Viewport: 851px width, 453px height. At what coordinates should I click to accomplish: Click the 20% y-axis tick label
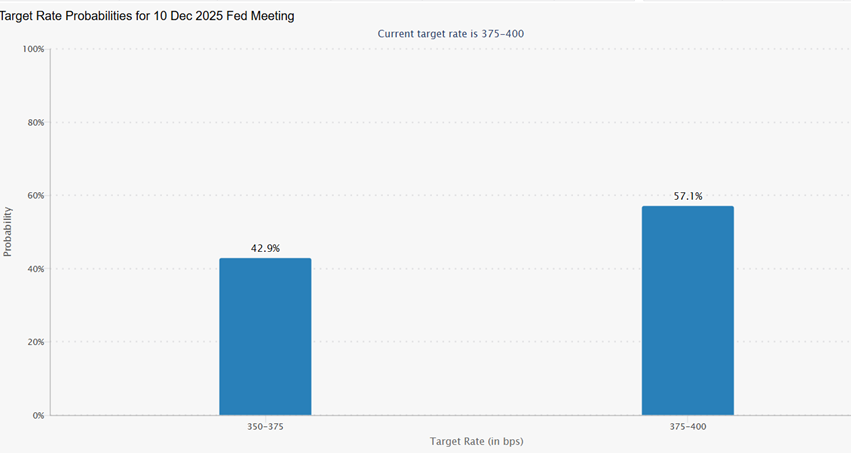coord(34,342)
